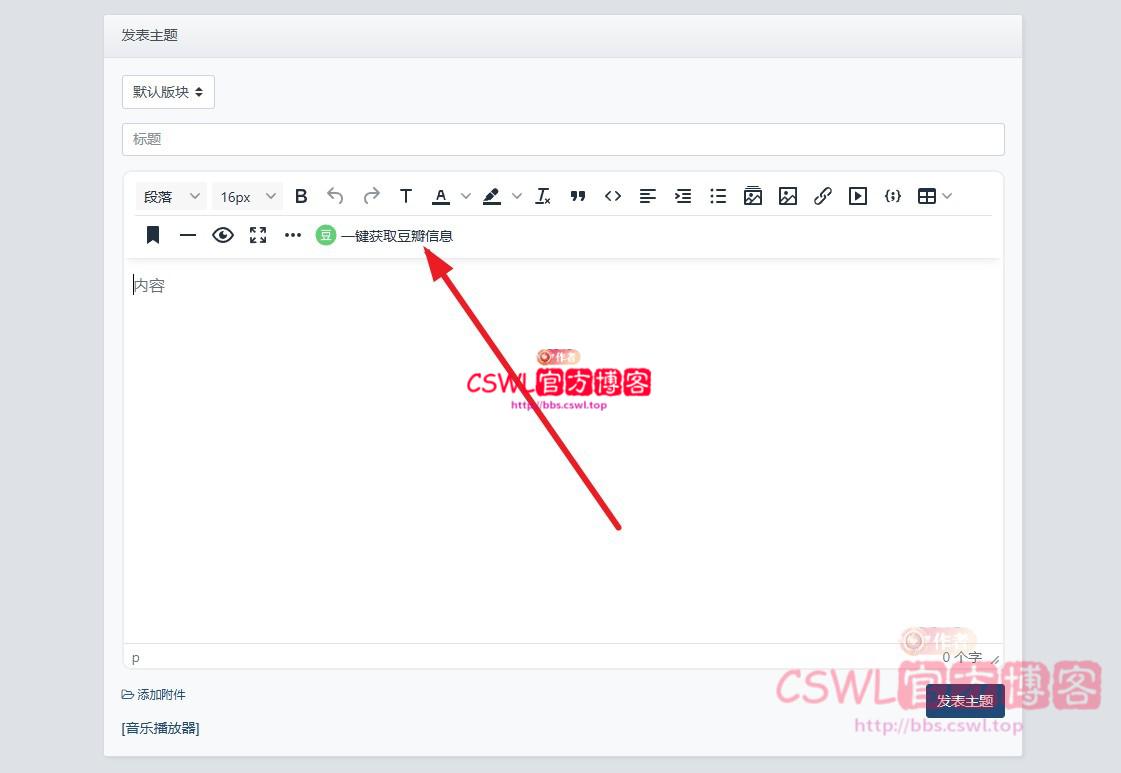Insert a blockquote using the quote icon
1121x773 pixels.
click(577, 196)
